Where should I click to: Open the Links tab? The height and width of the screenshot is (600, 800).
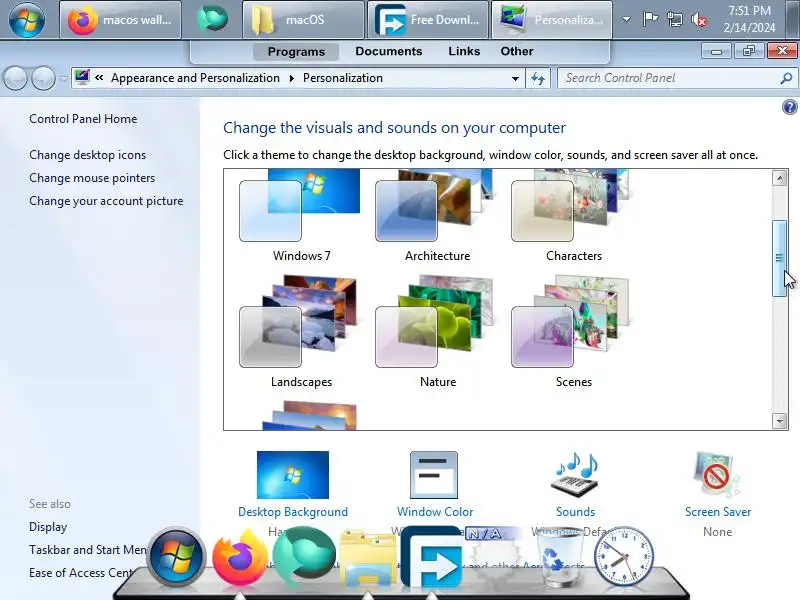464,52
